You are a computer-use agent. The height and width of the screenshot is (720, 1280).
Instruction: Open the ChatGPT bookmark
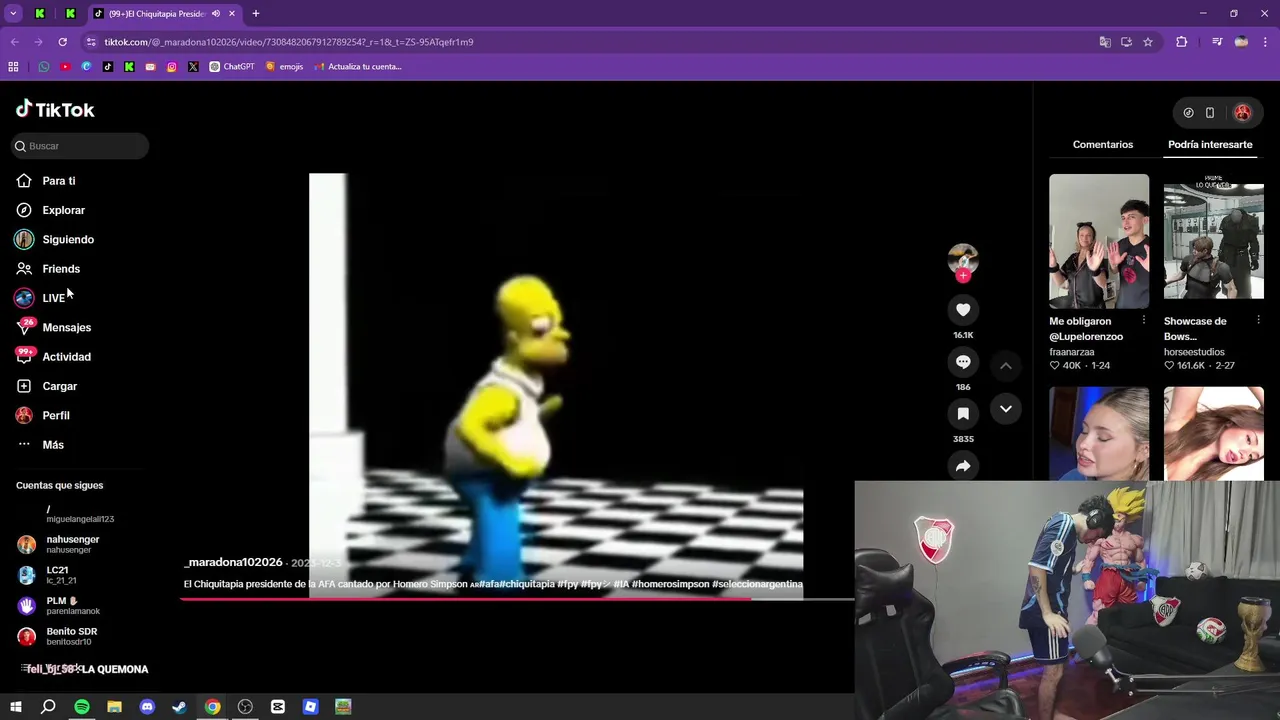232,67
